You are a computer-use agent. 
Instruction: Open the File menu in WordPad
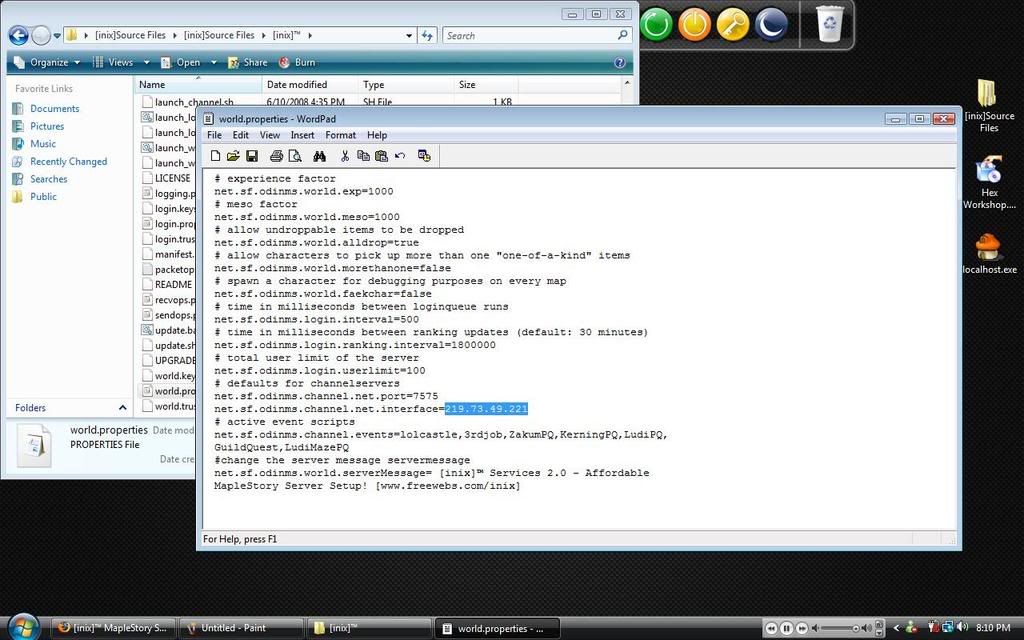(x=214, y=135)
